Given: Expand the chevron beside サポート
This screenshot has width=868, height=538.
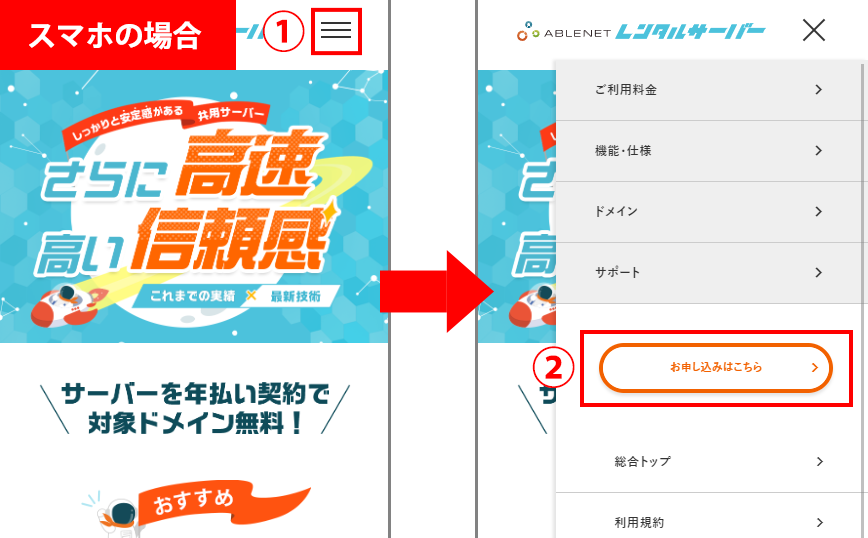Looking at the screenshot, I should 819,272.
